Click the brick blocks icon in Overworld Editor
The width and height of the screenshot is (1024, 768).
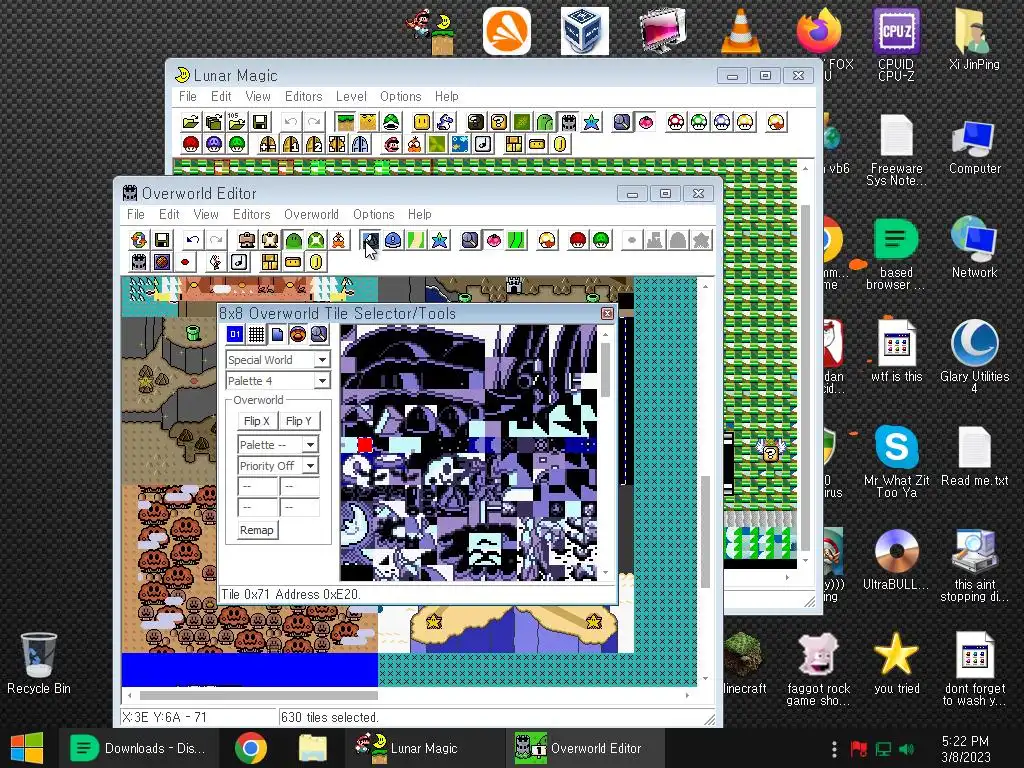(x=270, y=263)
